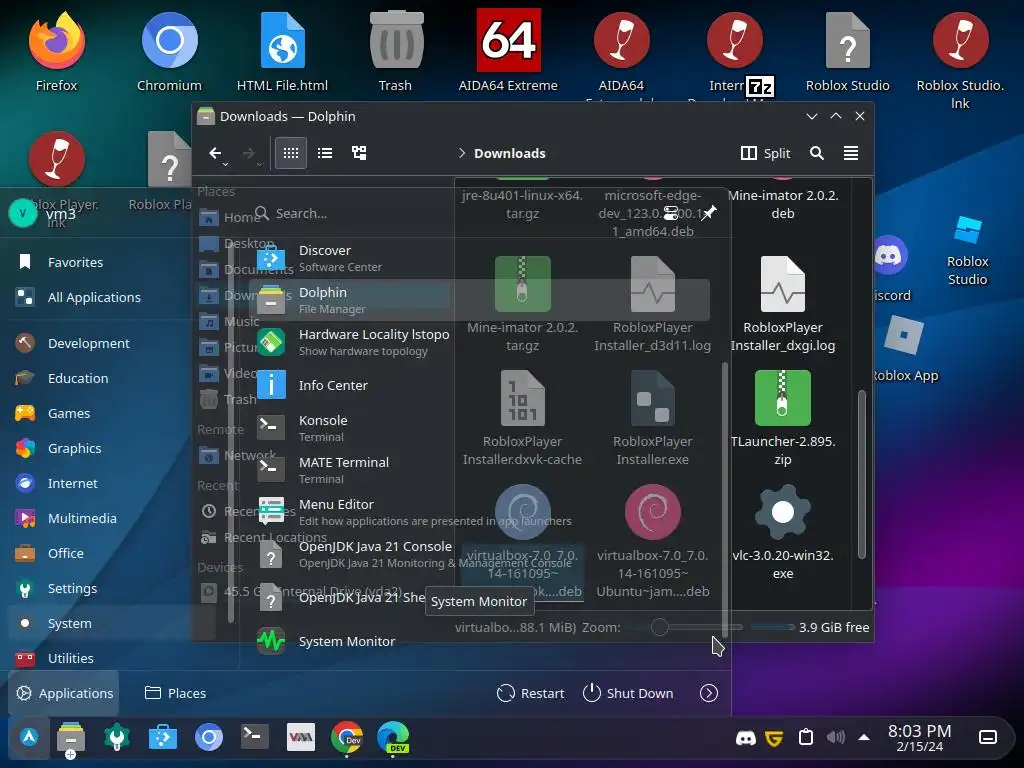Launch AIDA64 Extreme desktop icon
1024x768 pixels.
point(508,52)
